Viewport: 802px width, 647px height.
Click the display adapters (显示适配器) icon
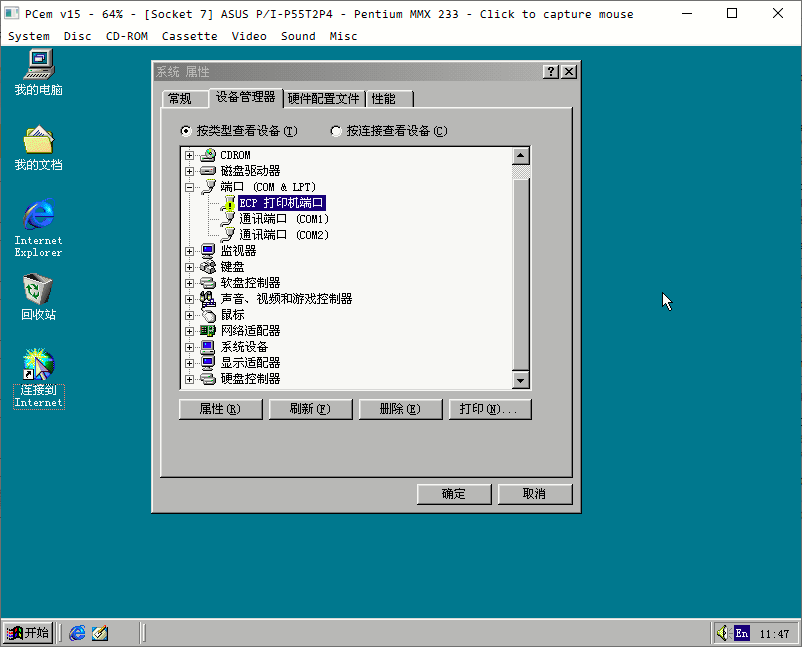pos(208,363)
